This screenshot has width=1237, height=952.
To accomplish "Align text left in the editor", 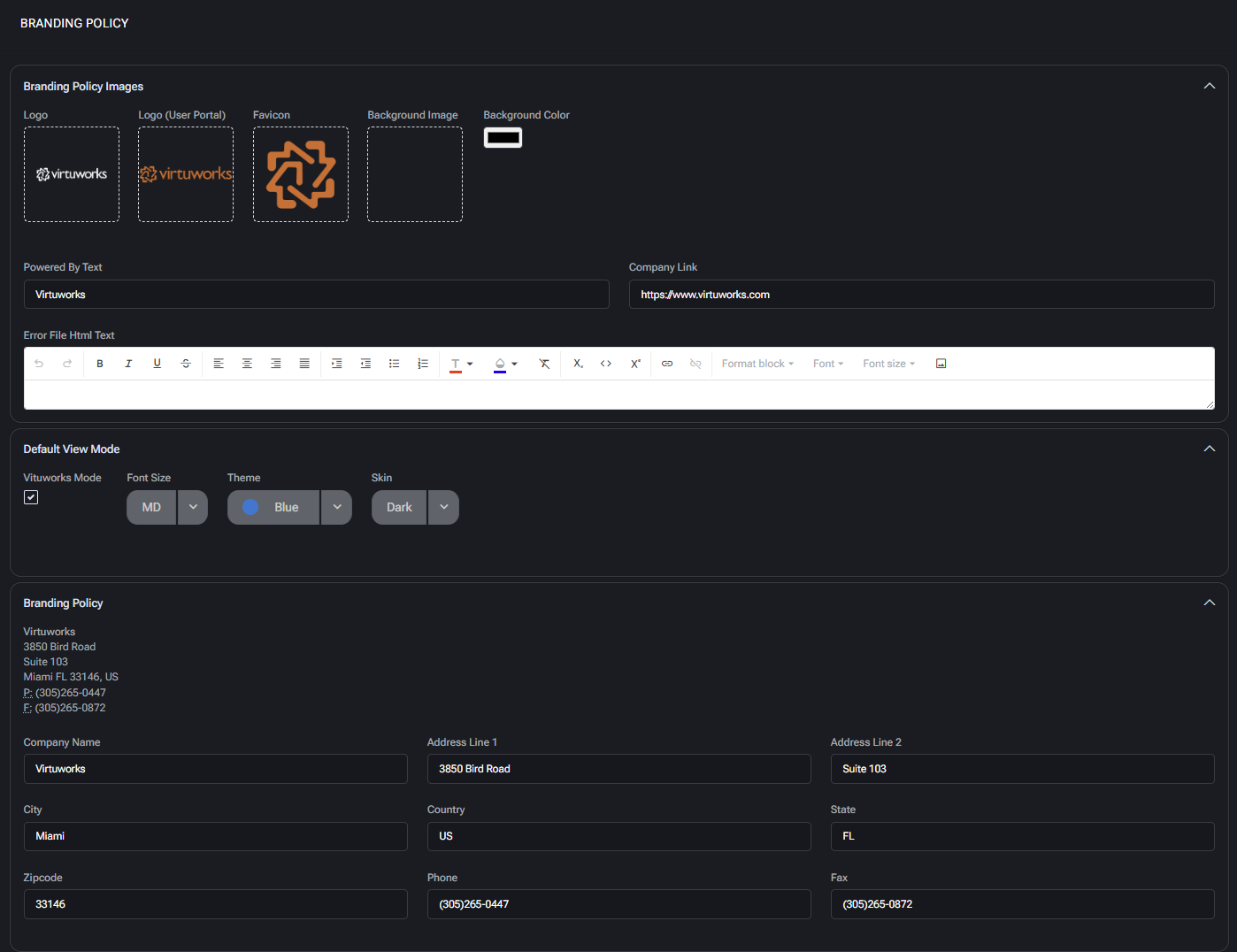I will pyautogui.click(x=219, y=364).
